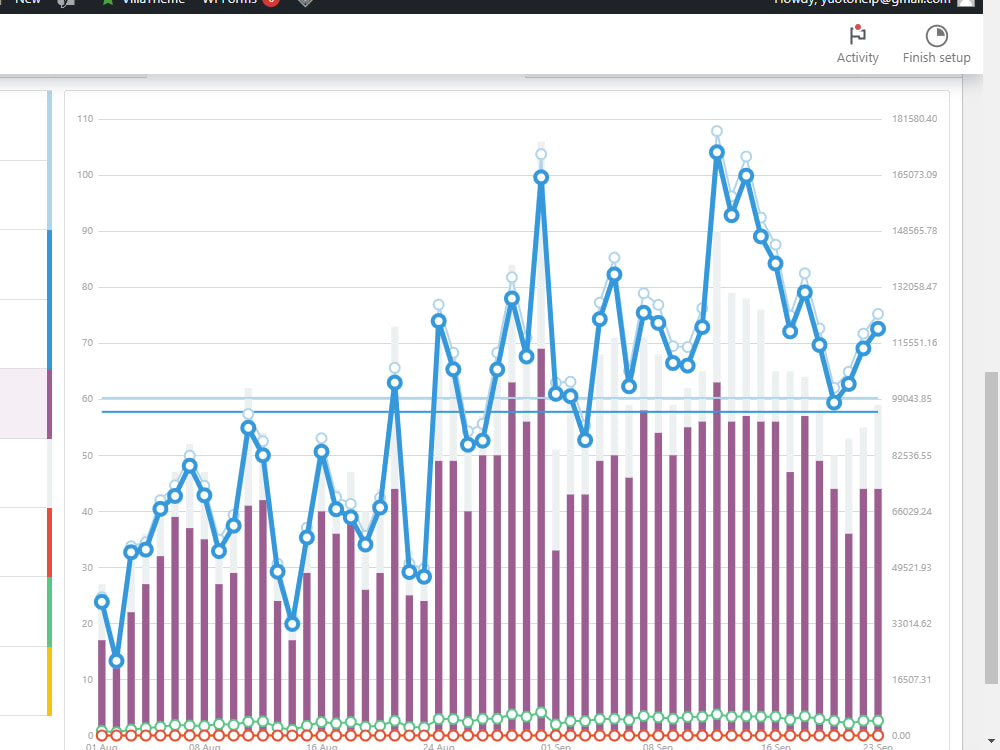Click the right axis value 16507.31
The width and height of the screenshot is (1000, 750).
pyautogui.click(x=912, y=680)
